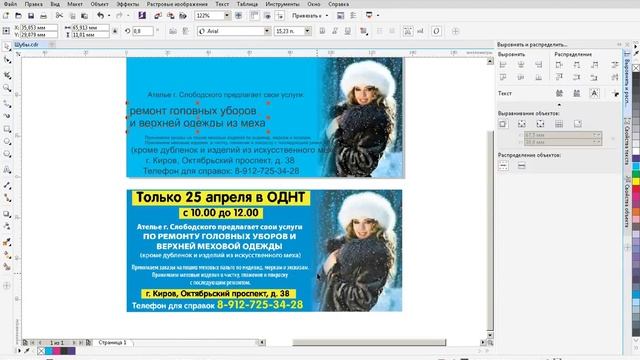This screenshot has width=640, height=360.
Task: Click the Print icon
Action: point(43,16)
